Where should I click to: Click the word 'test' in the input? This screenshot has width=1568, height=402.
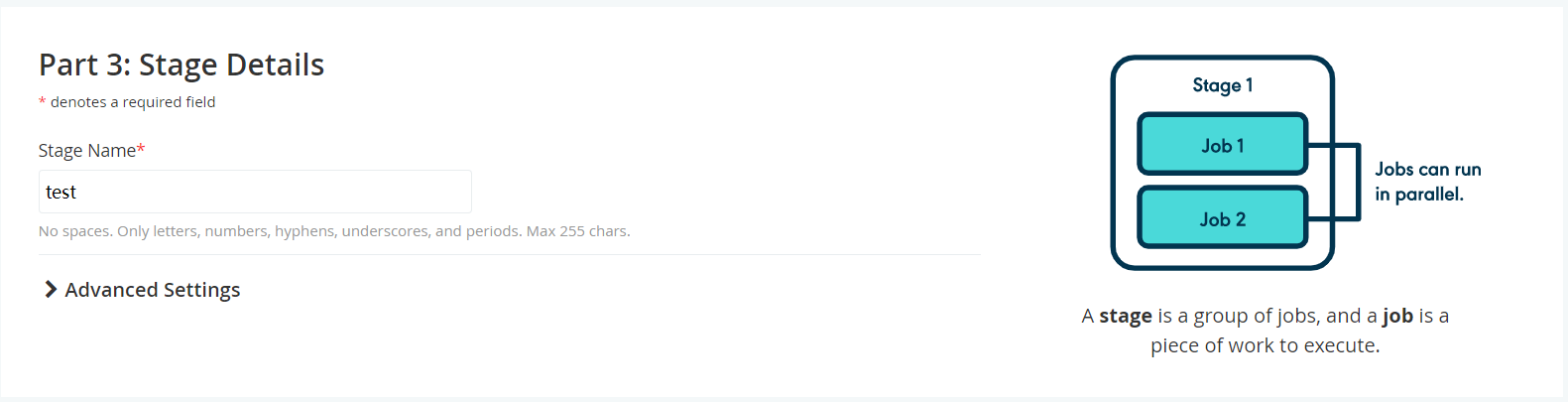click(x=60, y=193)
